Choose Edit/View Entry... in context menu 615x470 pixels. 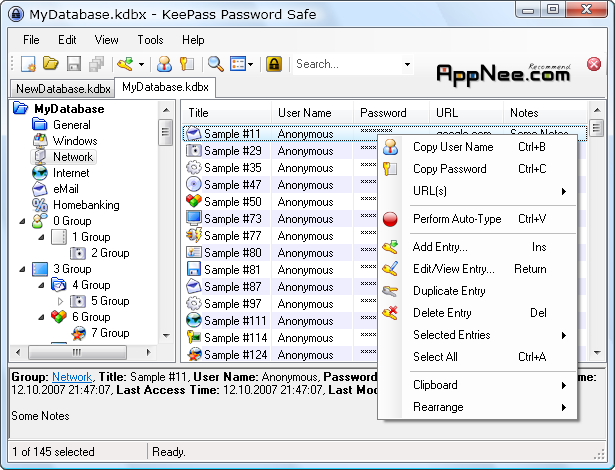coord(479,269)
